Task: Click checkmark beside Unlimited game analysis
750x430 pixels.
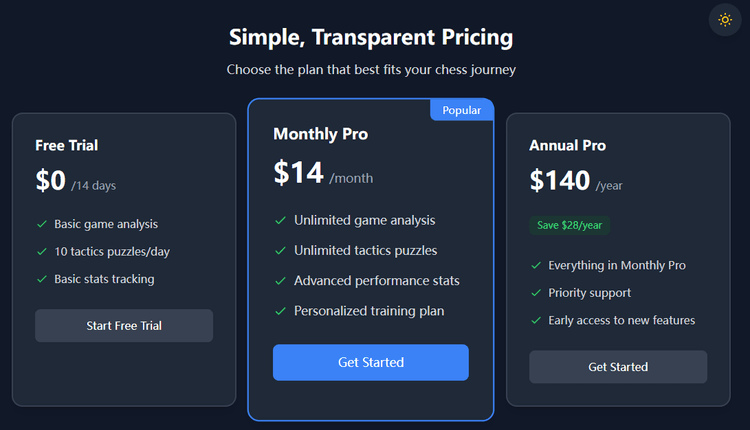Action: pyautogui.click(x=280, y=220)
